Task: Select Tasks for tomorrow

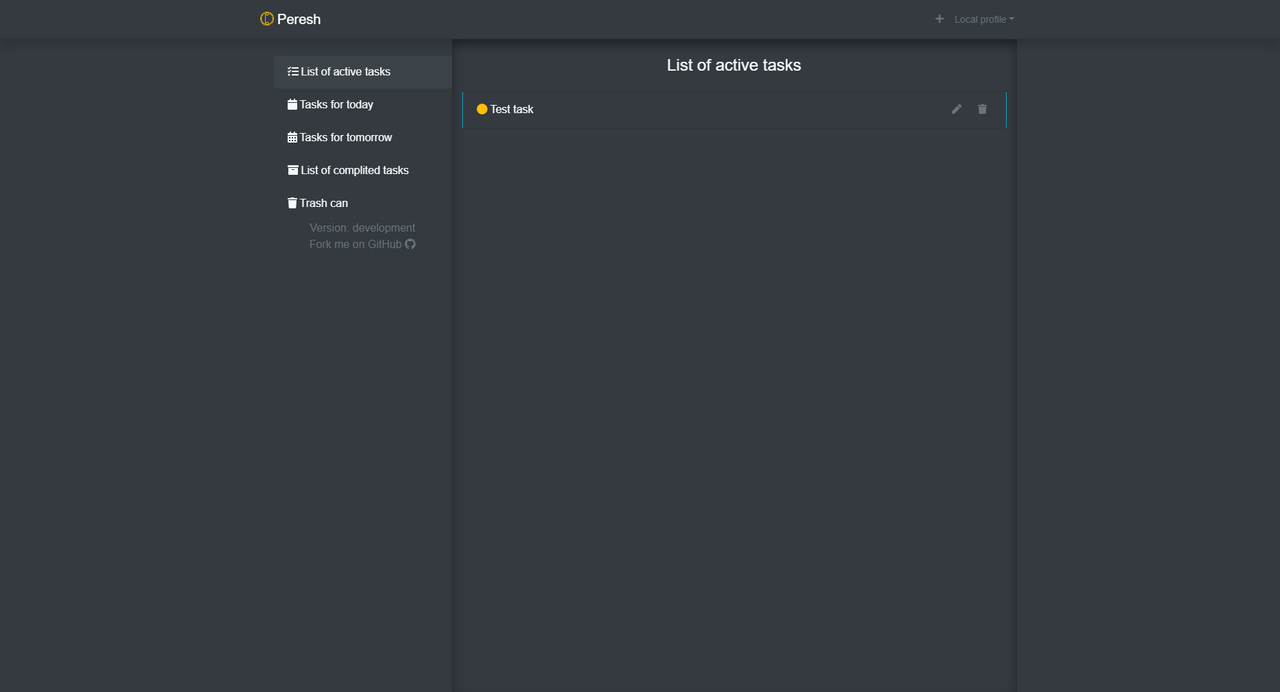Action: tap(346, 138)
